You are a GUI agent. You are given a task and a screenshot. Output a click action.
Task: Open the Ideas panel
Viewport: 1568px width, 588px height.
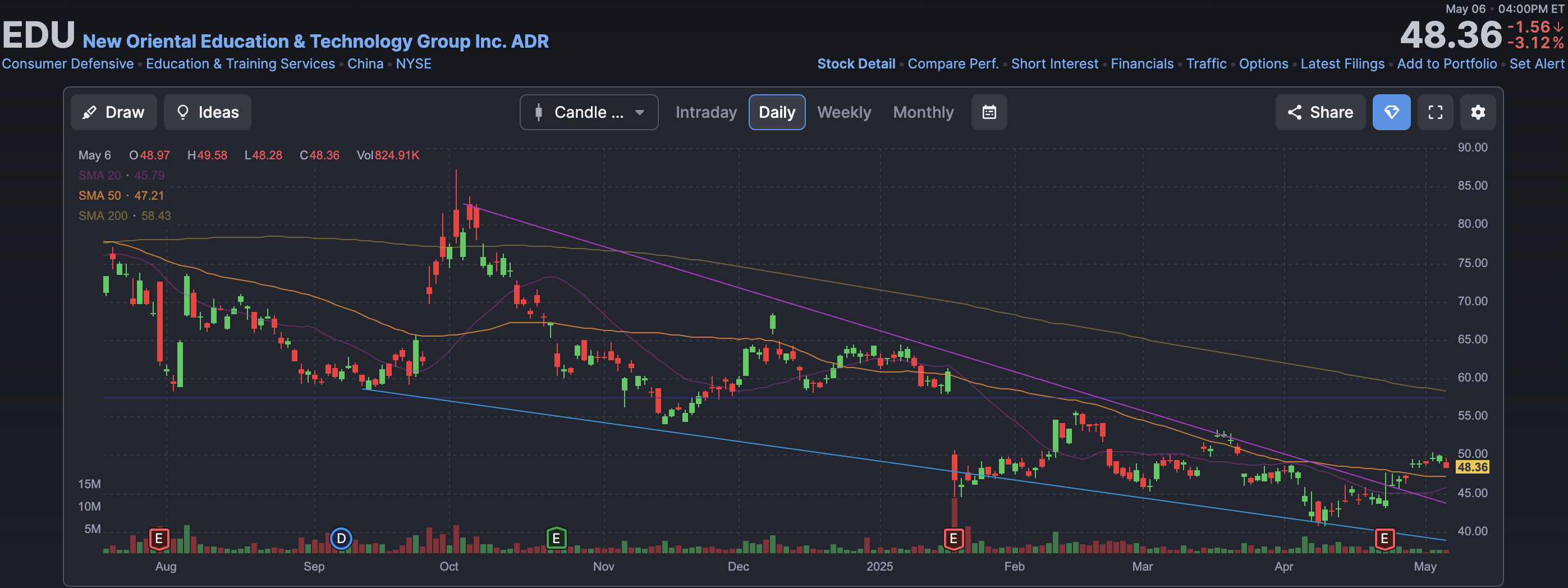tap(208, 112)
